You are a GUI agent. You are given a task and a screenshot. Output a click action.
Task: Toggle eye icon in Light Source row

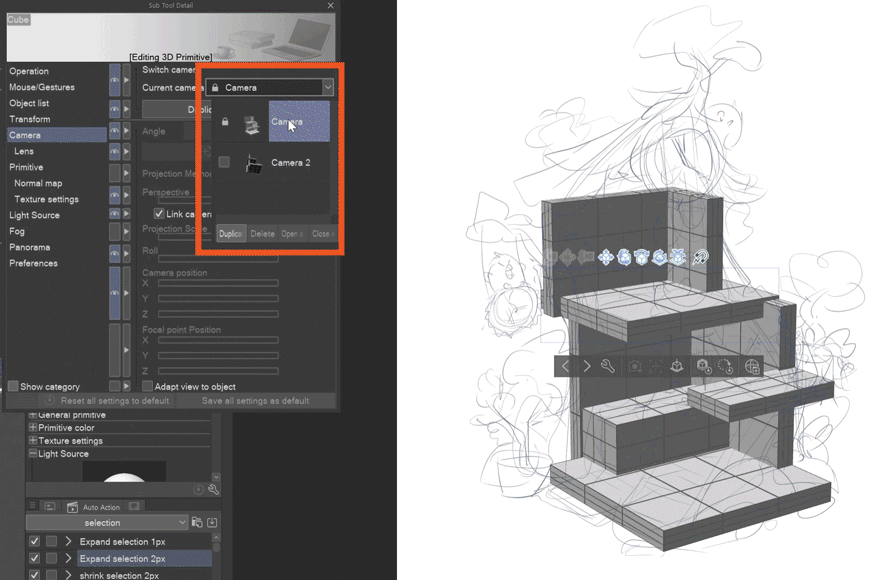(115, 214)
